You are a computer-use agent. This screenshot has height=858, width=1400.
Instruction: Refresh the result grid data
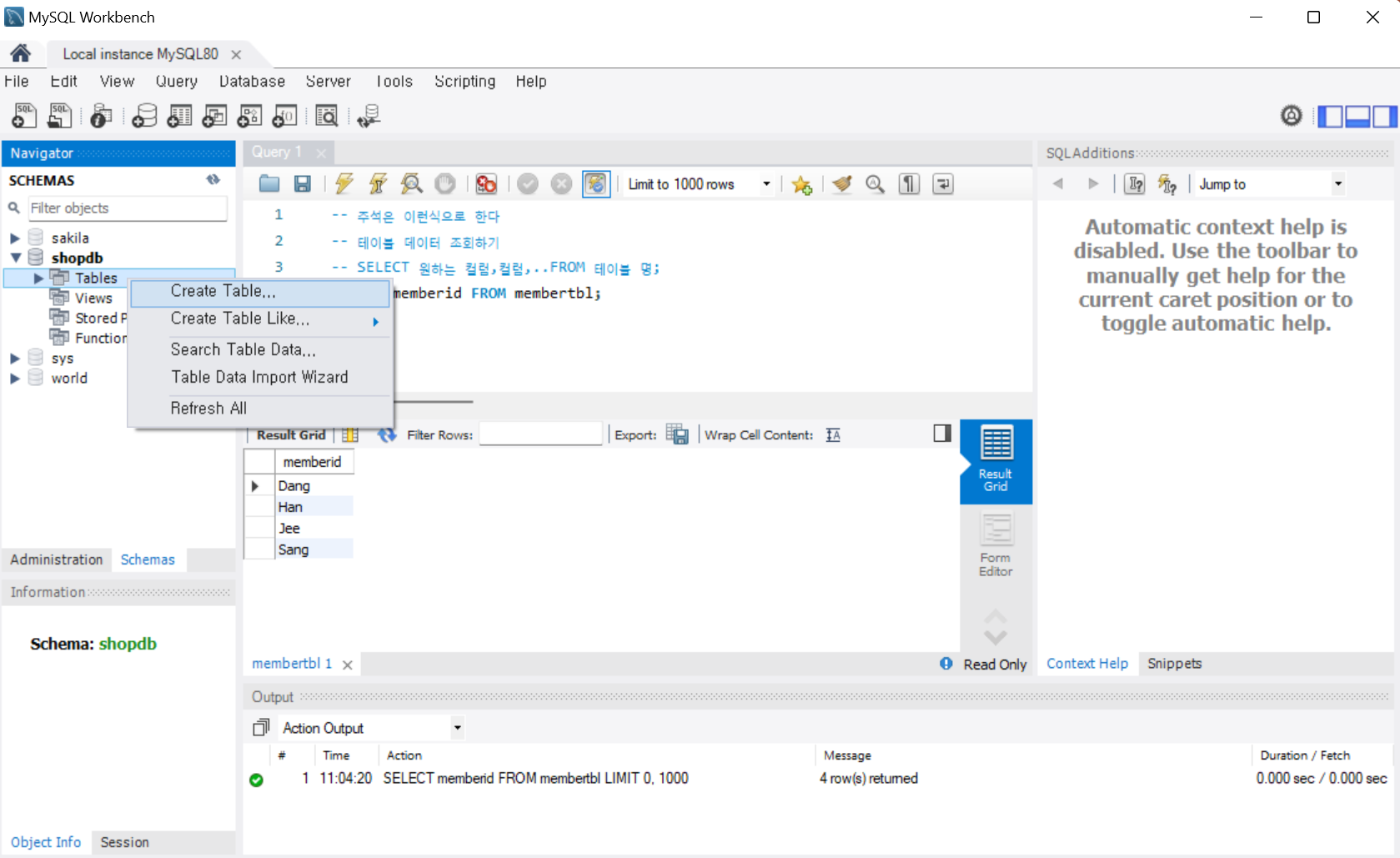point(387,434)
